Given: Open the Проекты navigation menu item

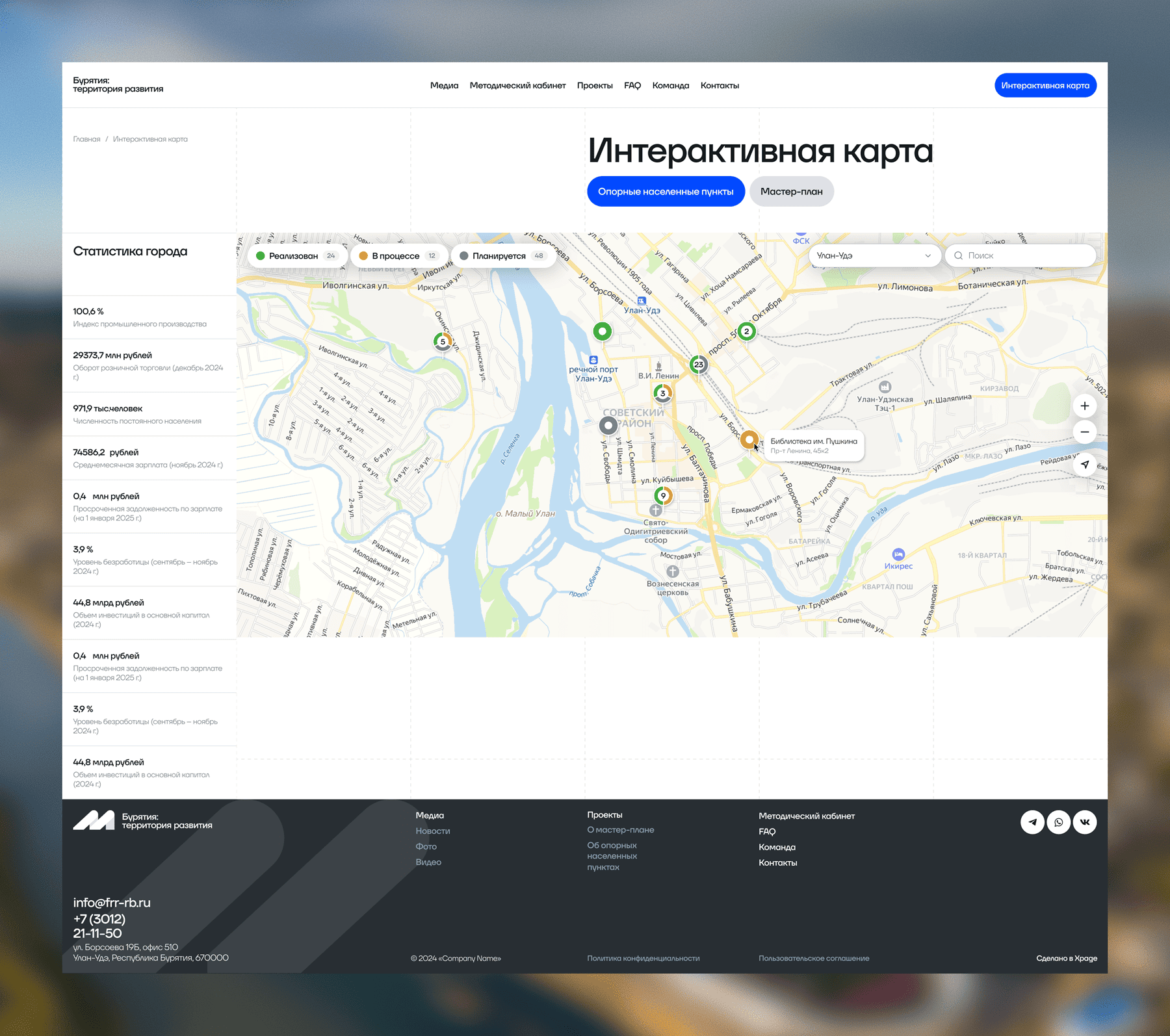Looking at the screenshot, I should pyautogui.click(x=595, y=86).
